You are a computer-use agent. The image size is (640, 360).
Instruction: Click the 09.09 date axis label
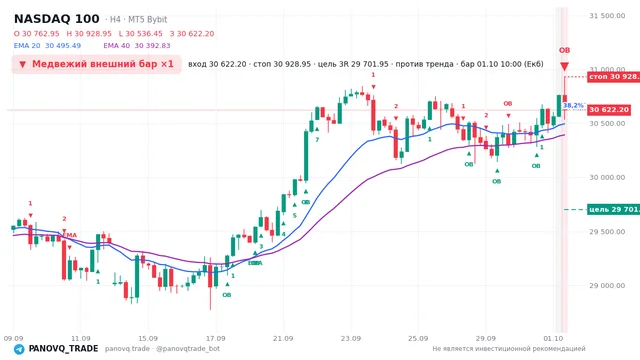click(x=13, y=339)
